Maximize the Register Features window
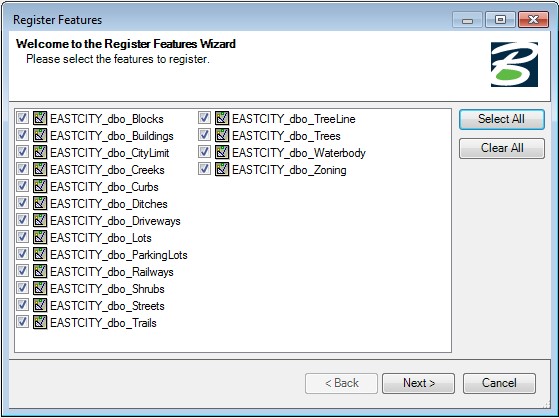The image size is (559, 418). [500, 20]
